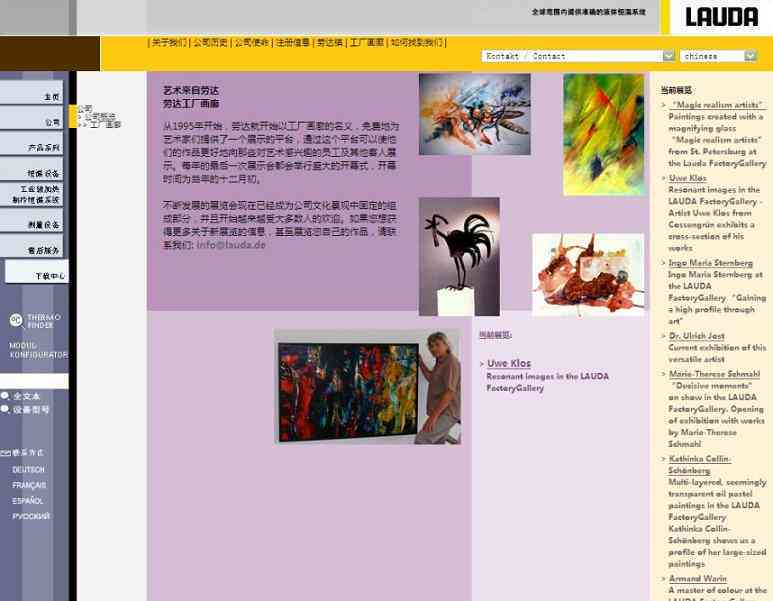
Task: Click the envelope icon beside 联系方式
Action: (5, 453)
